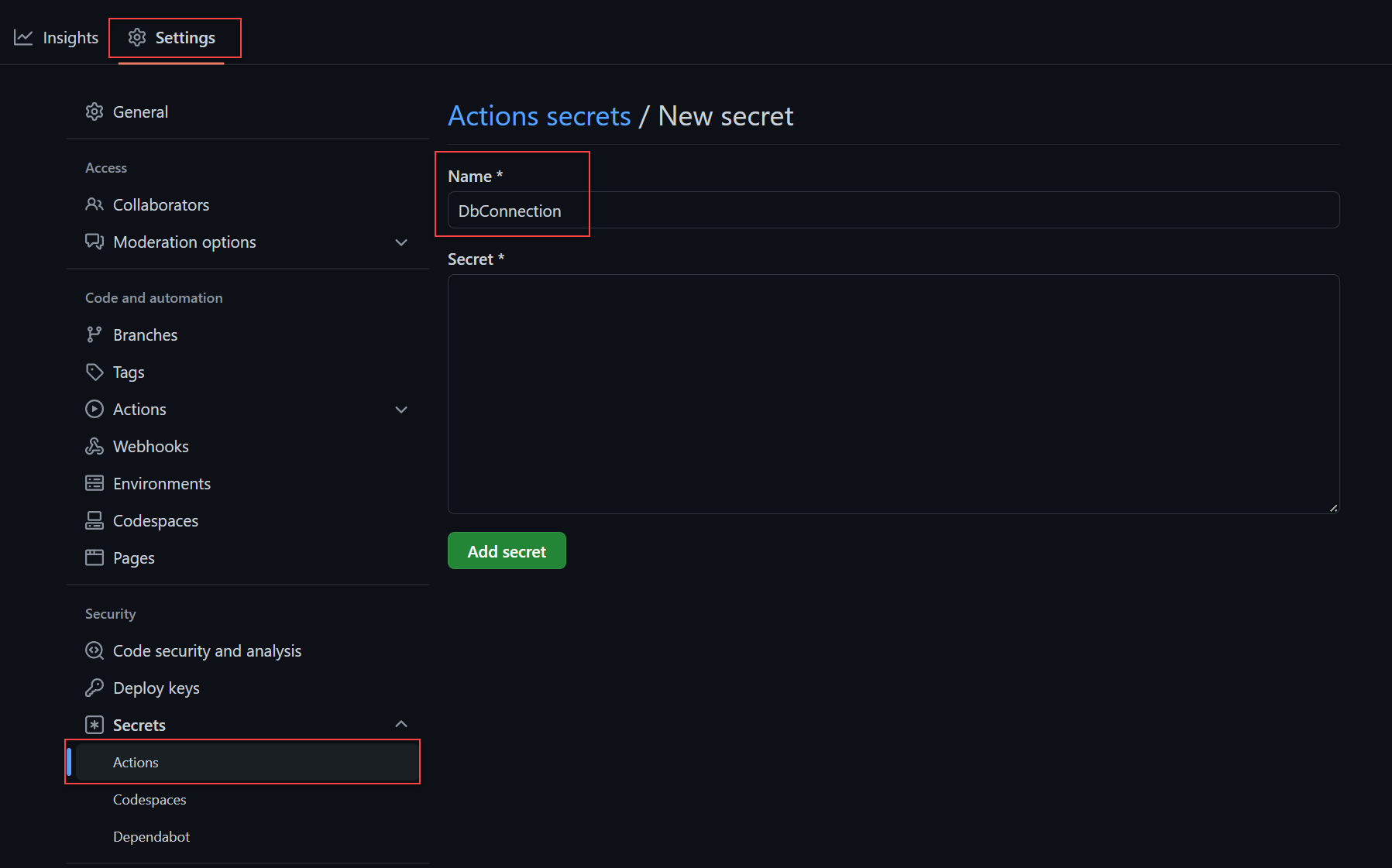Viewport: 1392px width, 868px height.
Task: Open the Settings tab
Action: pos(172,37)
